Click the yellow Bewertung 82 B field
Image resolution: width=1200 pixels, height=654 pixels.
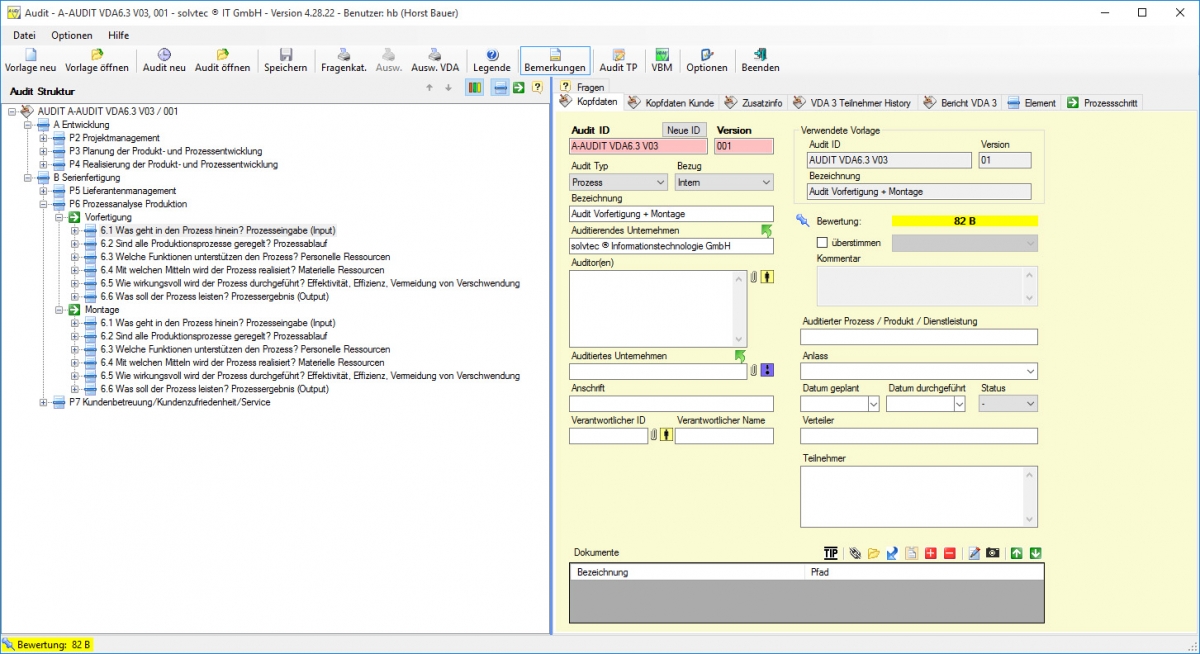coord(964,221)
